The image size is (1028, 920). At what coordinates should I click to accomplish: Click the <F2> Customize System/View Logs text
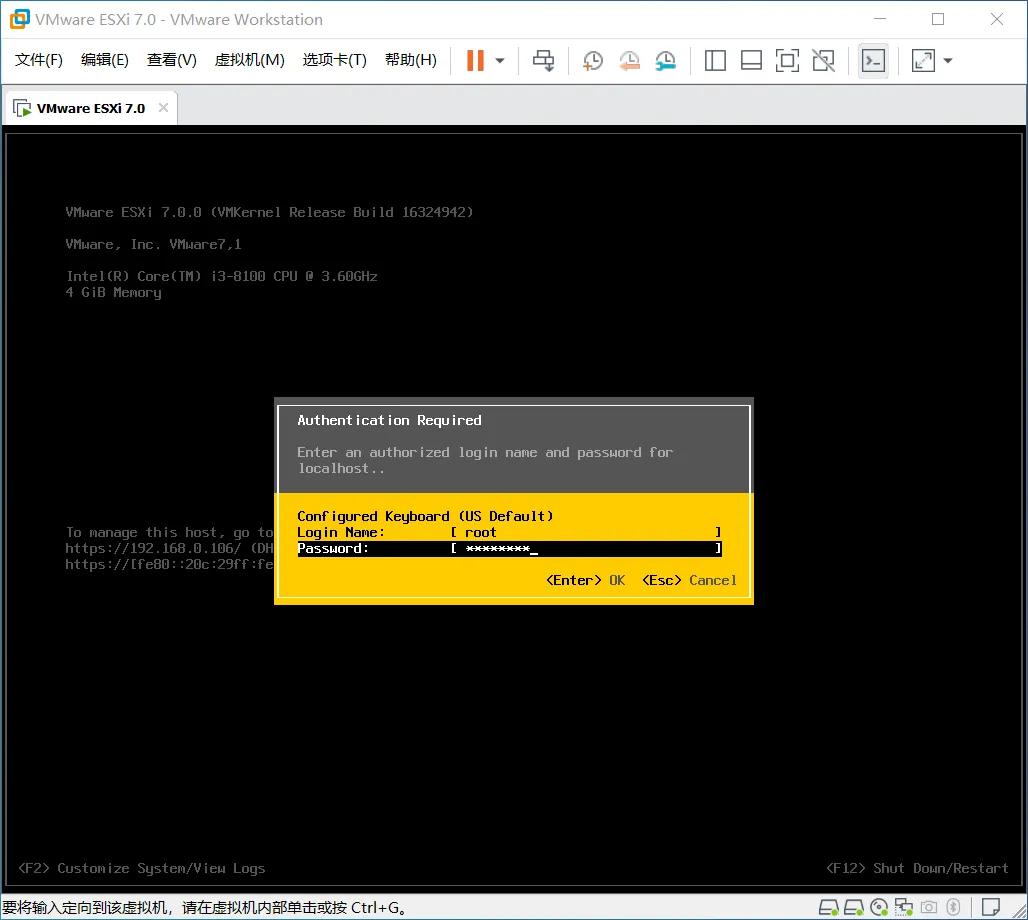pos(142,868)
